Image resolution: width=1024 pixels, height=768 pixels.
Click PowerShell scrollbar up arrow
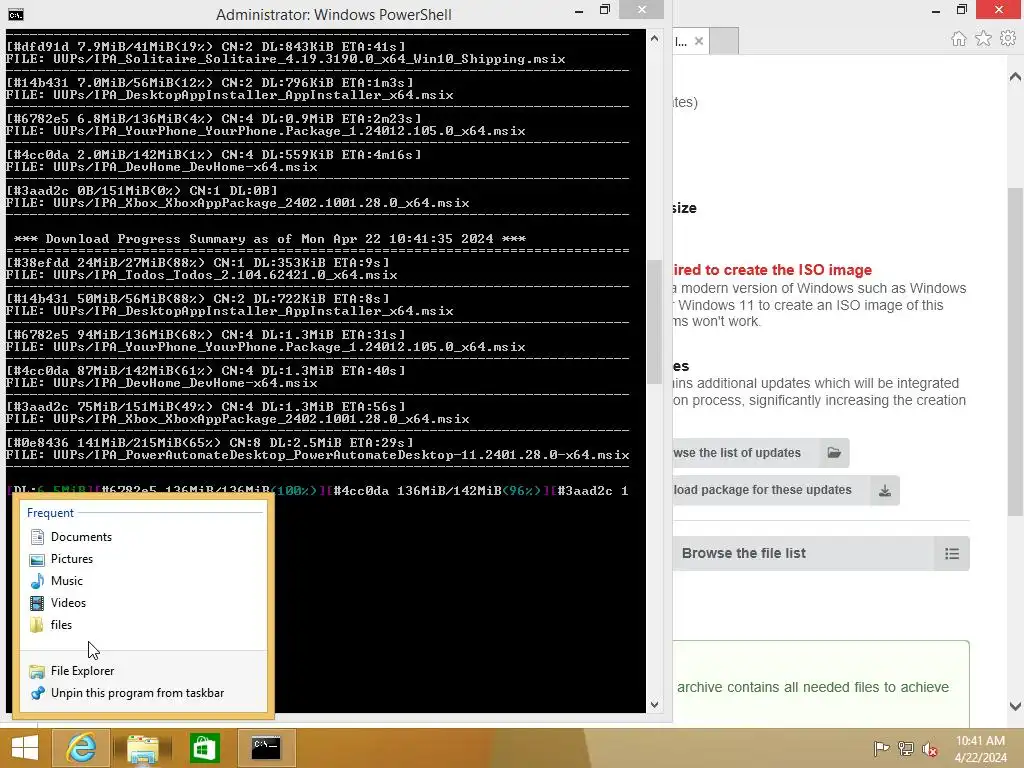pyautogui.click(x=654, y=39)
